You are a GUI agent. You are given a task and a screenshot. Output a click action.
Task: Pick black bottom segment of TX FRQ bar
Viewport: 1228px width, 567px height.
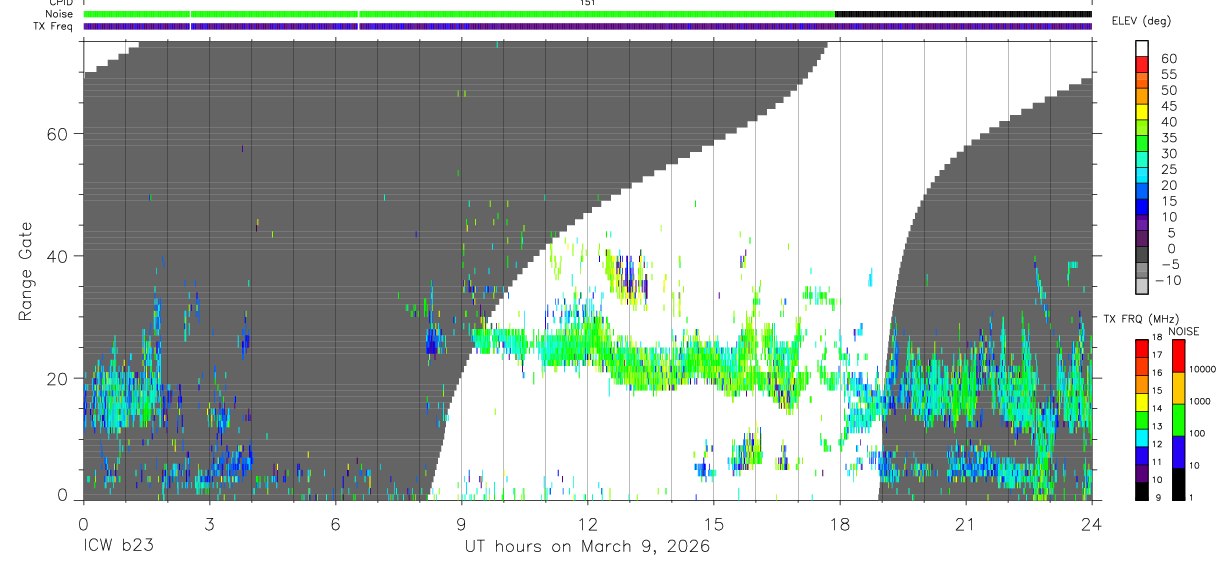(1142, 491)
